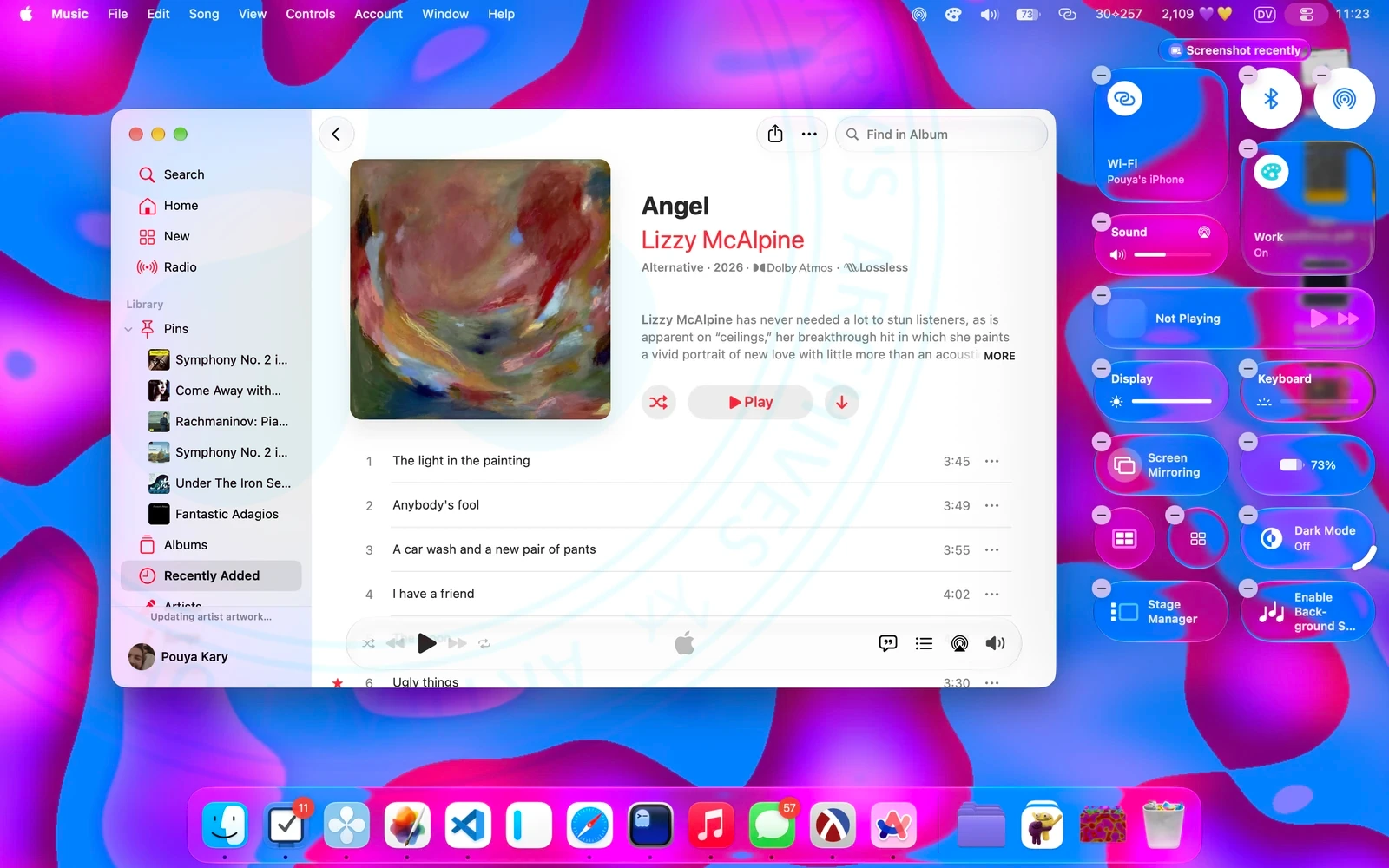Launch Visual Studio Code from the Dock

468,825
